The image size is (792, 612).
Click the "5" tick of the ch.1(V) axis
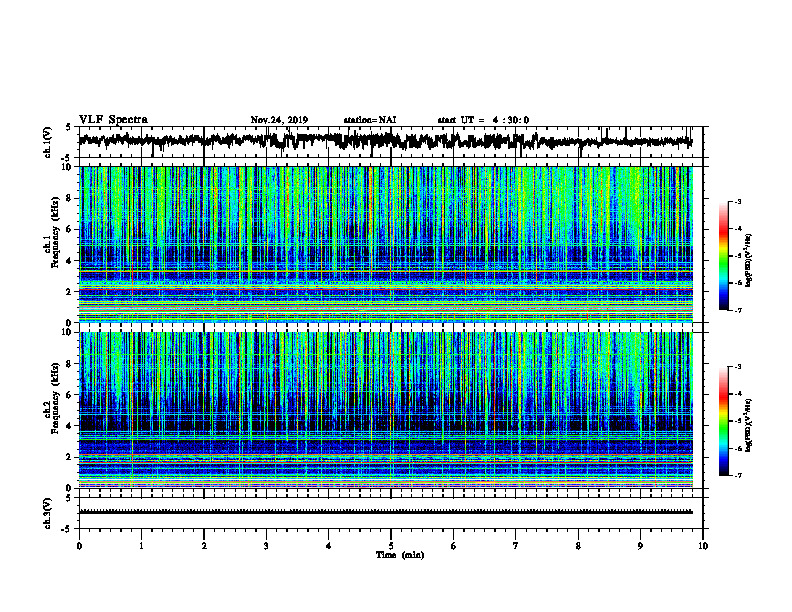coord(68,128)
